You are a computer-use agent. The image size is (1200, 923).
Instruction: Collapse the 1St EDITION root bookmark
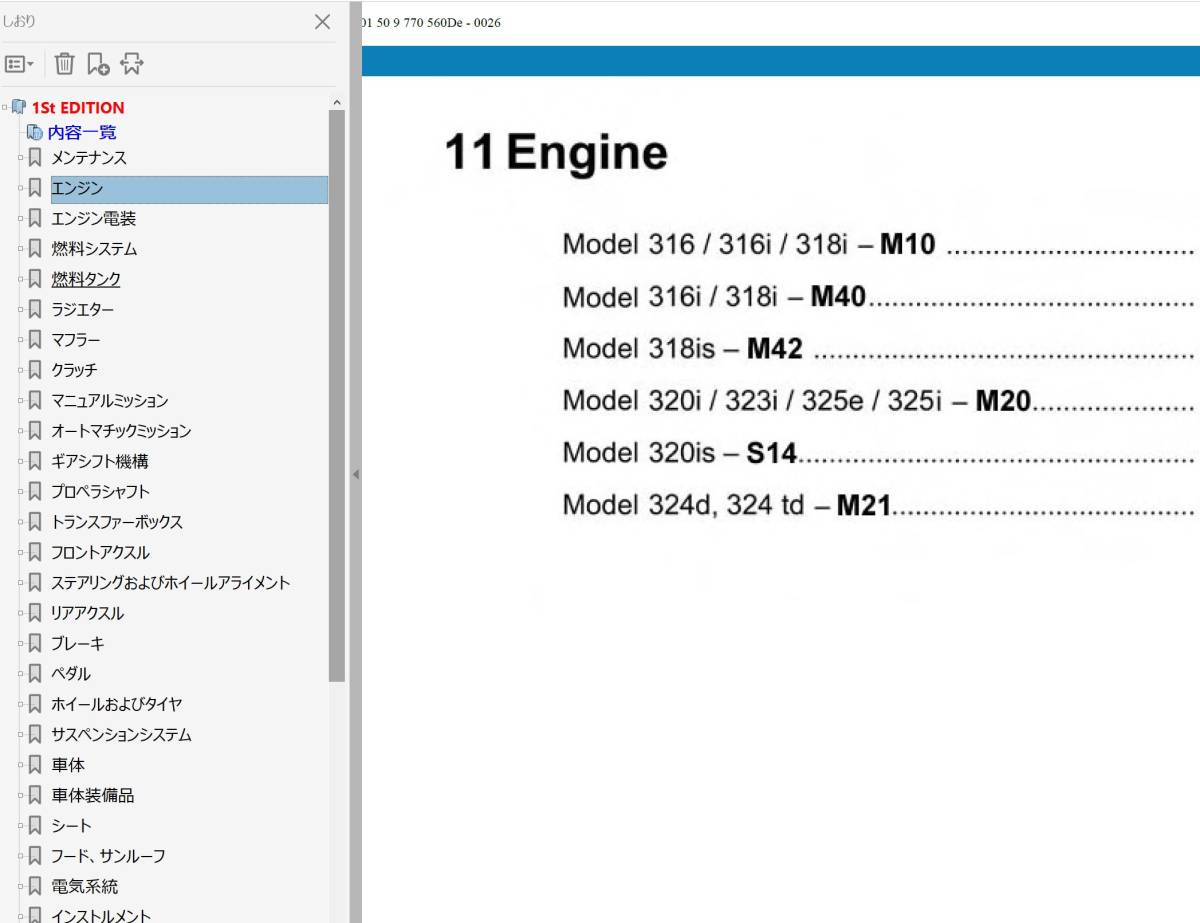tap(5, 107)
